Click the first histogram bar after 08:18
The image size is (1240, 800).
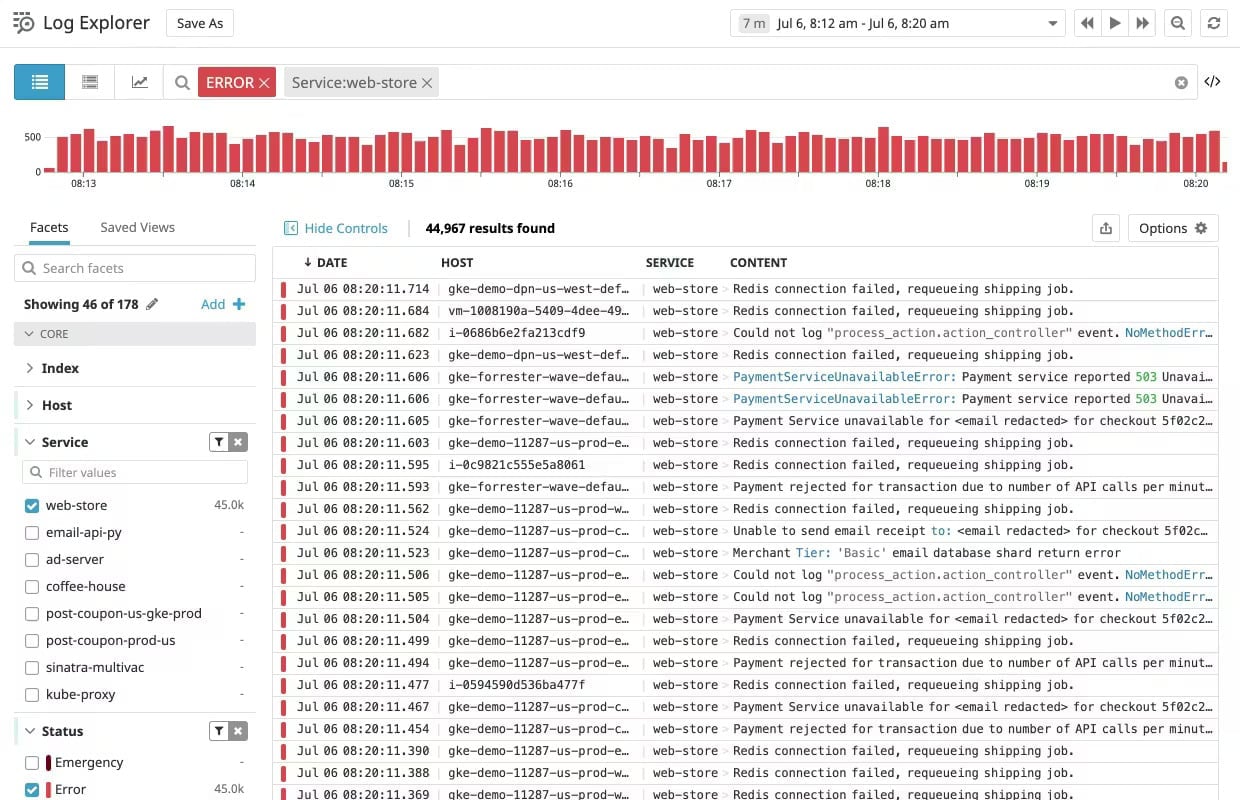click(883, 150)
